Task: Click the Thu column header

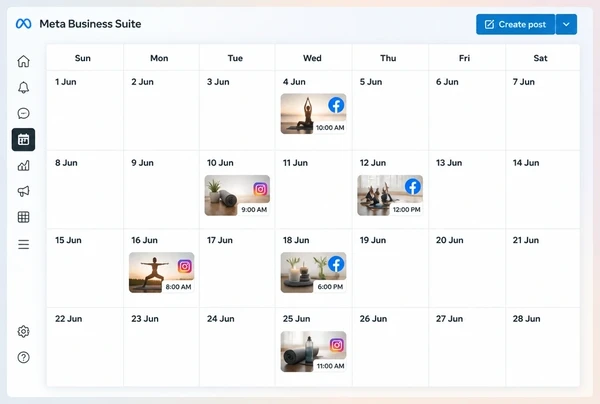Action: (x=388, y=58)
